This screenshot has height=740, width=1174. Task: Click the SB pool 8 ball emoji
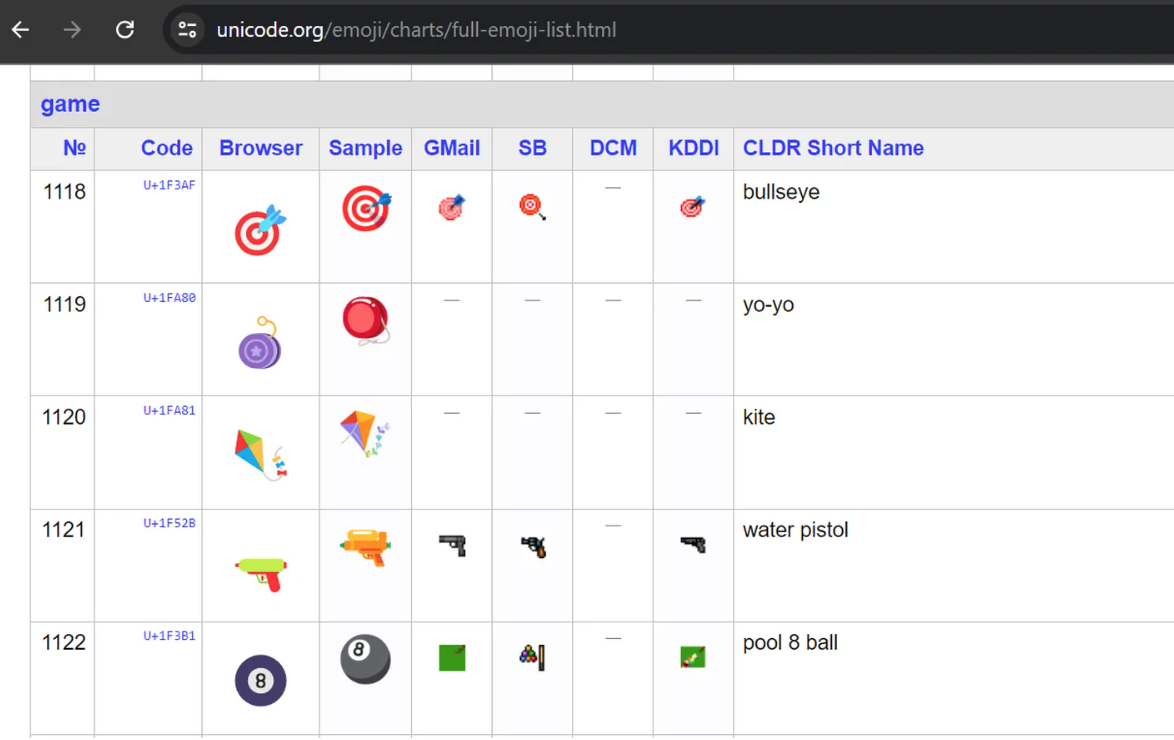point(532,657)
